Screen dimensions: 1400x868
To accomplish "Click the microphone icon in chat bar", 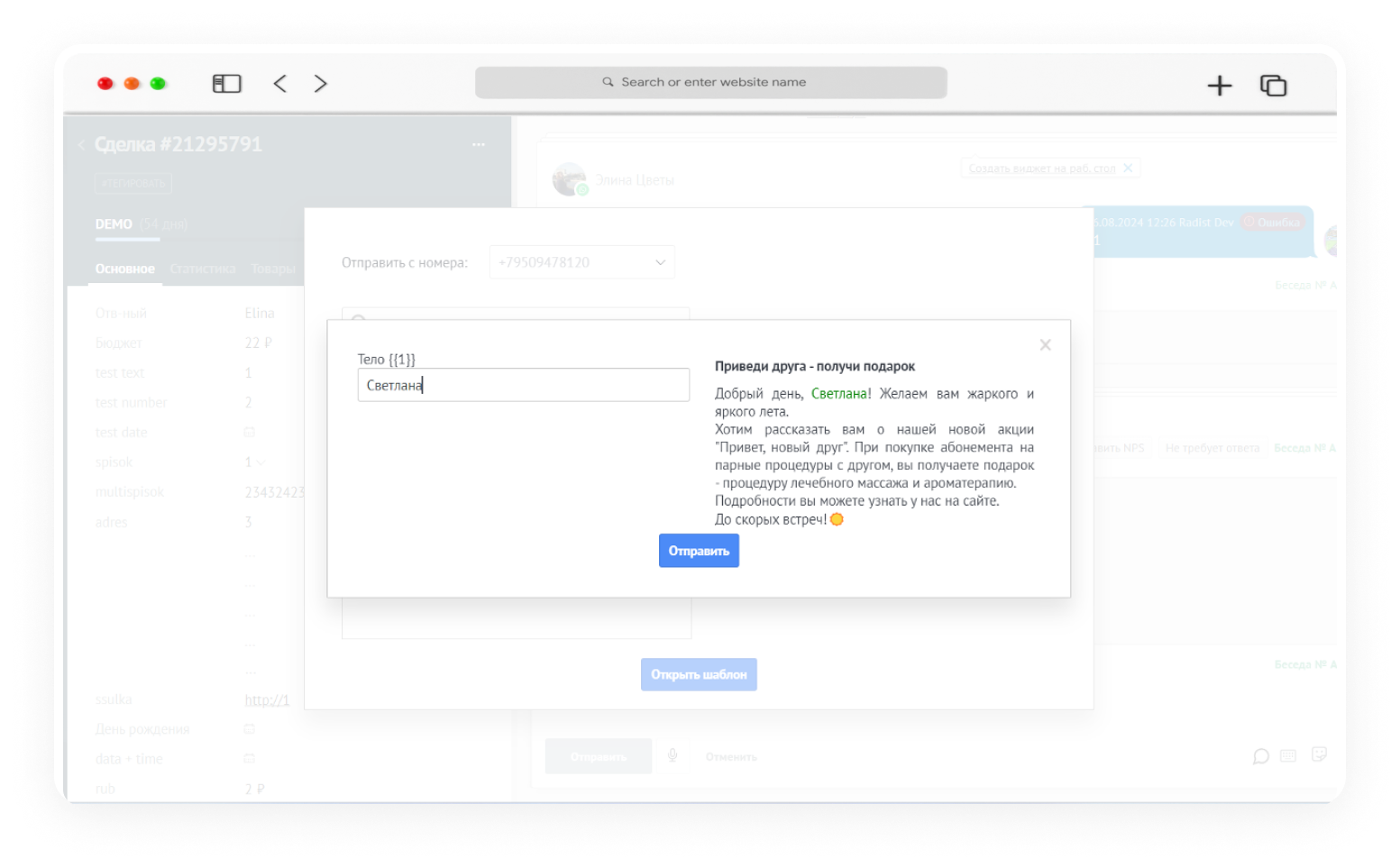I will click(x=673, y=755).
